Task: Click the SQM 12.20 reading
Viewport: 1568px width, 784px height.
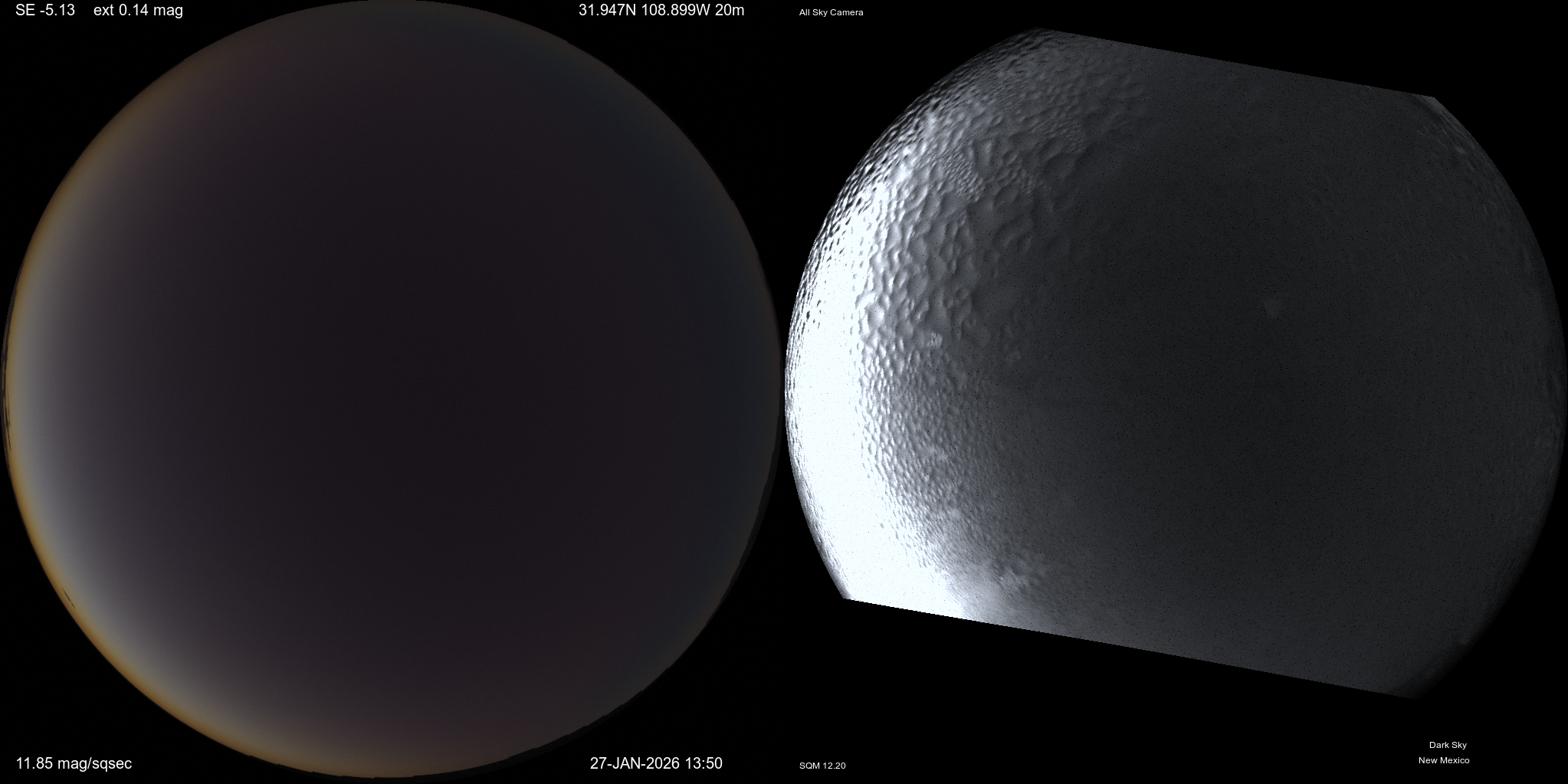Action: (x=822, y=766)
